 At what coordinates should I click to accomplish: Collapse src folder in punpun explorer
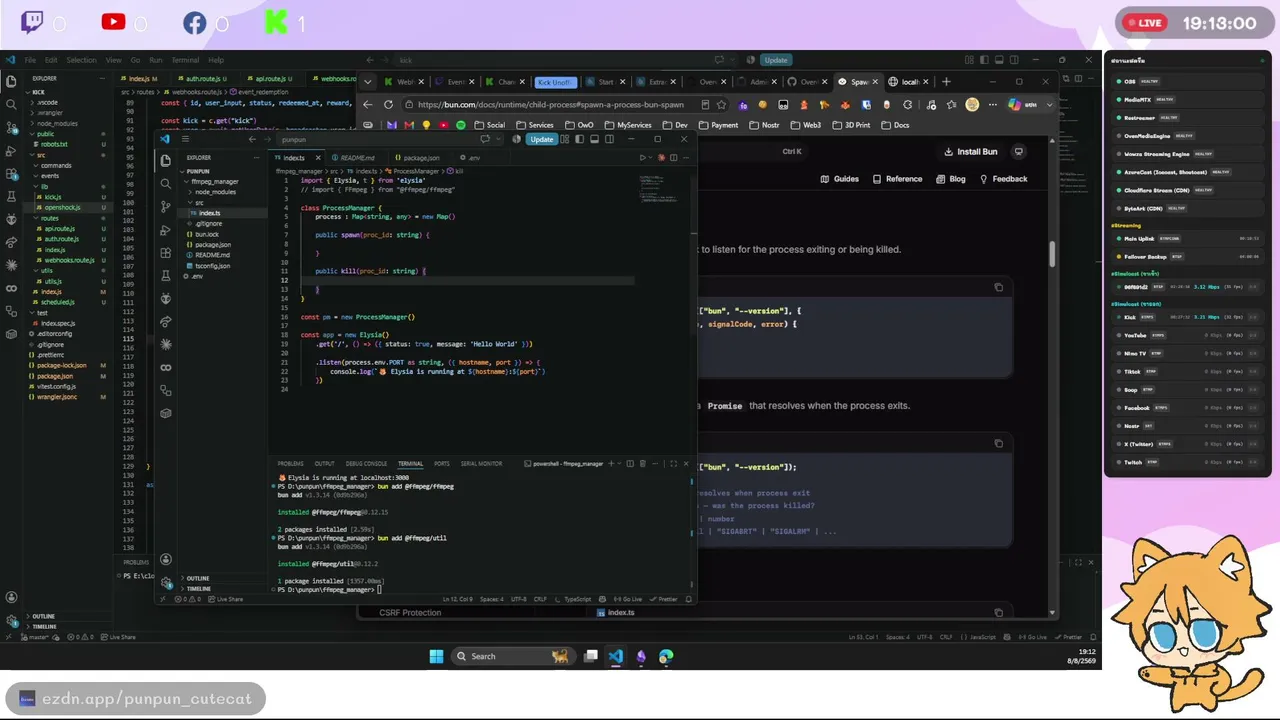click(x=197, y=203)
